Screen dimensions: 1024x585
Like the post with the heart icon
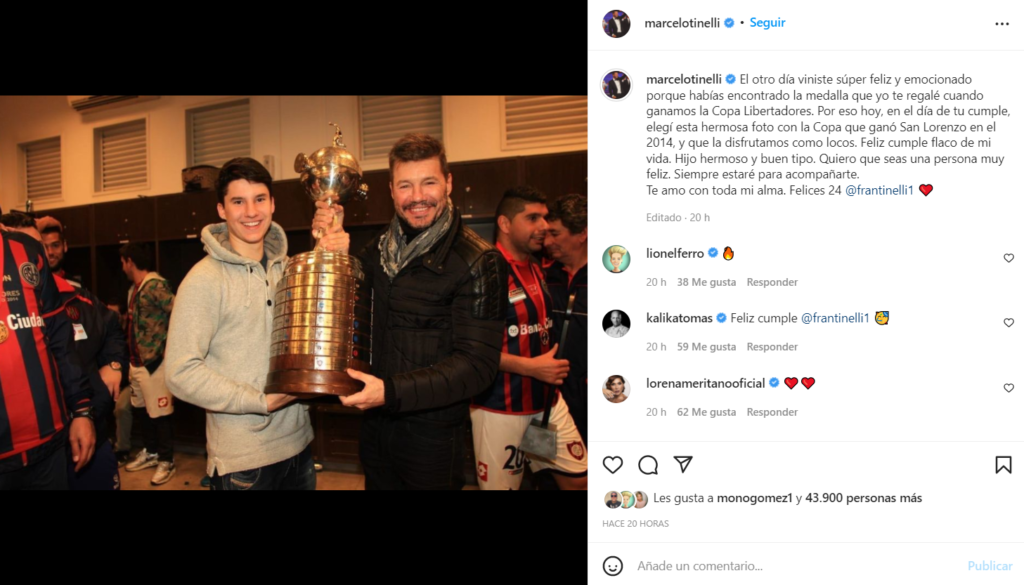coord(613,465)
